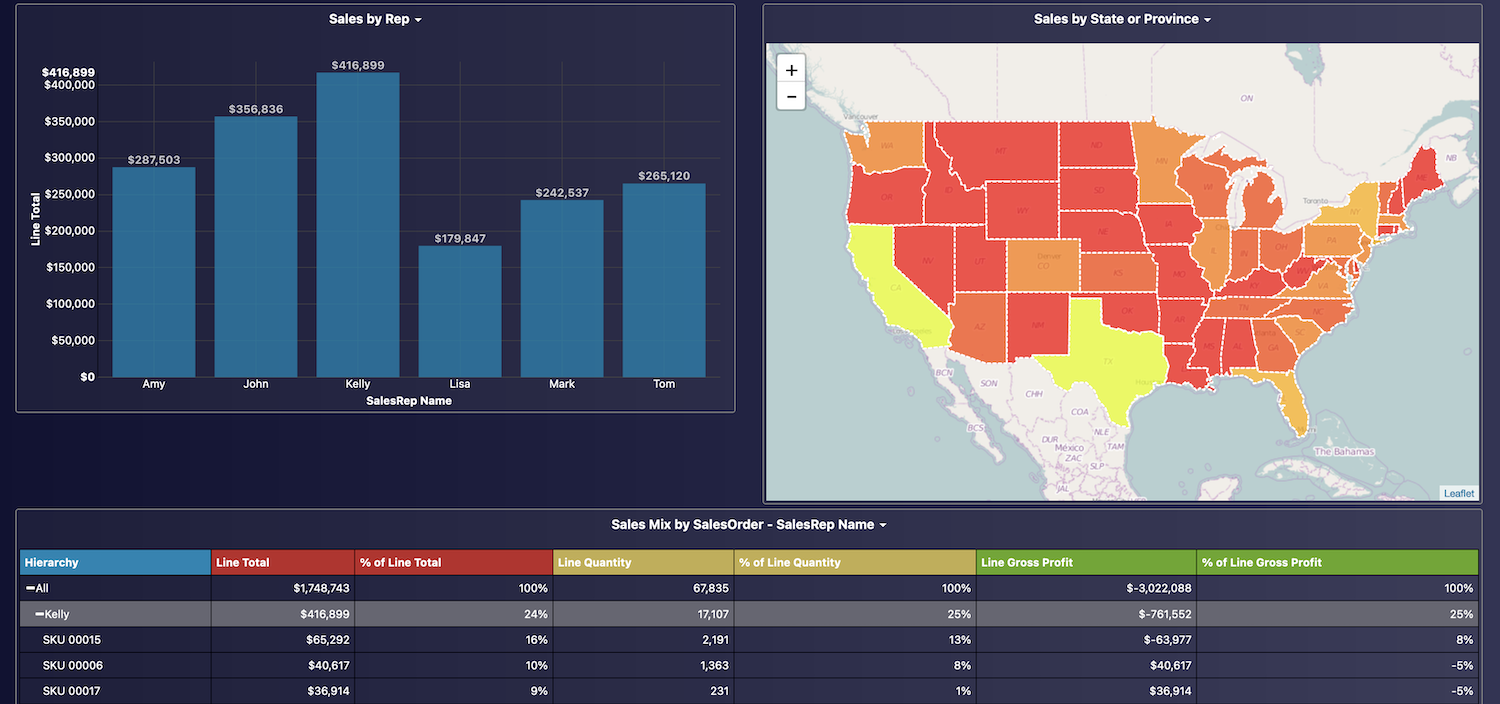1500x704 pixels.
Task: Click the SKU 00017 table row
Action: (72, 691)
